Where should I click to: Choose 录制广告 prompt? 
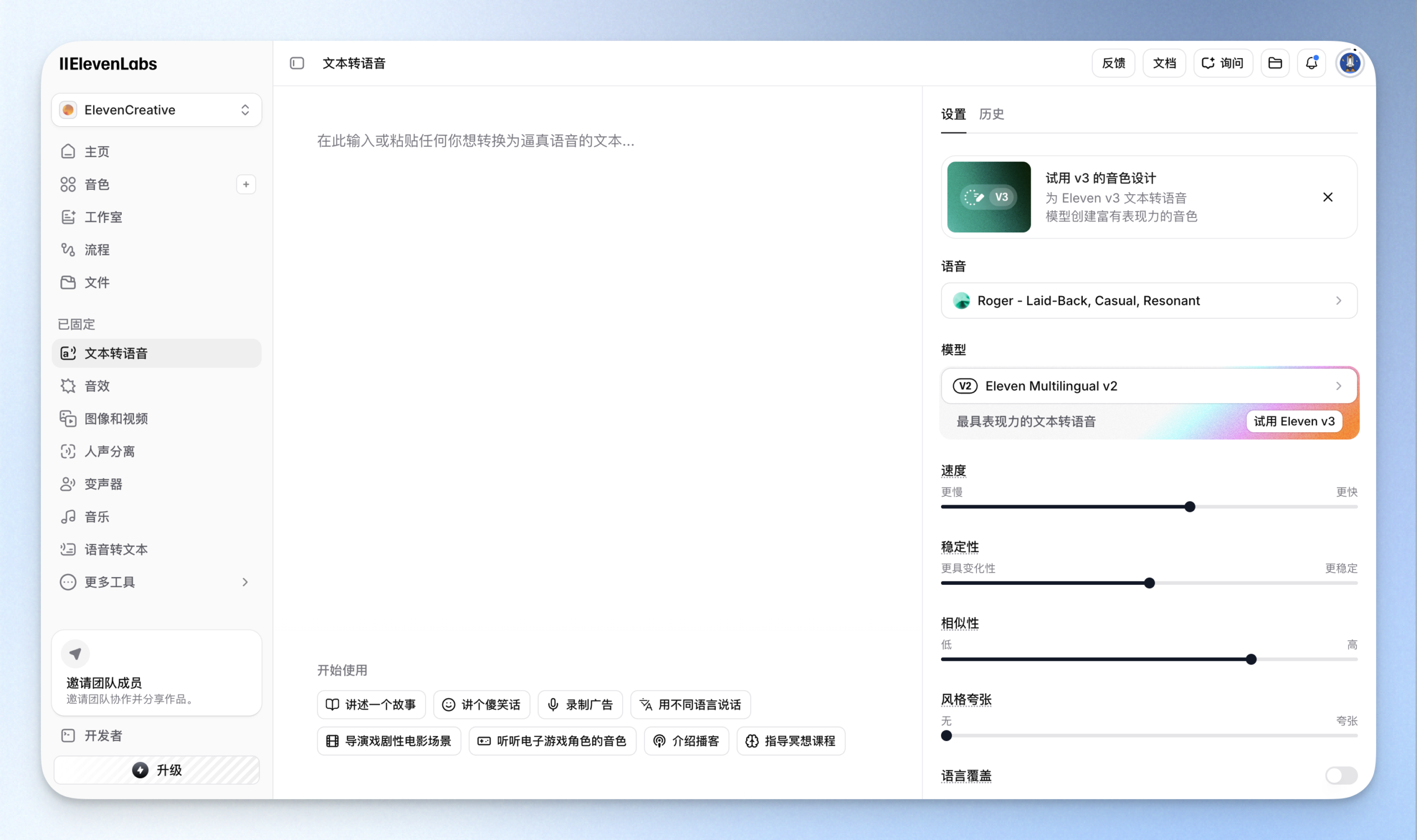pyautogui.click(x=580, y=705)
